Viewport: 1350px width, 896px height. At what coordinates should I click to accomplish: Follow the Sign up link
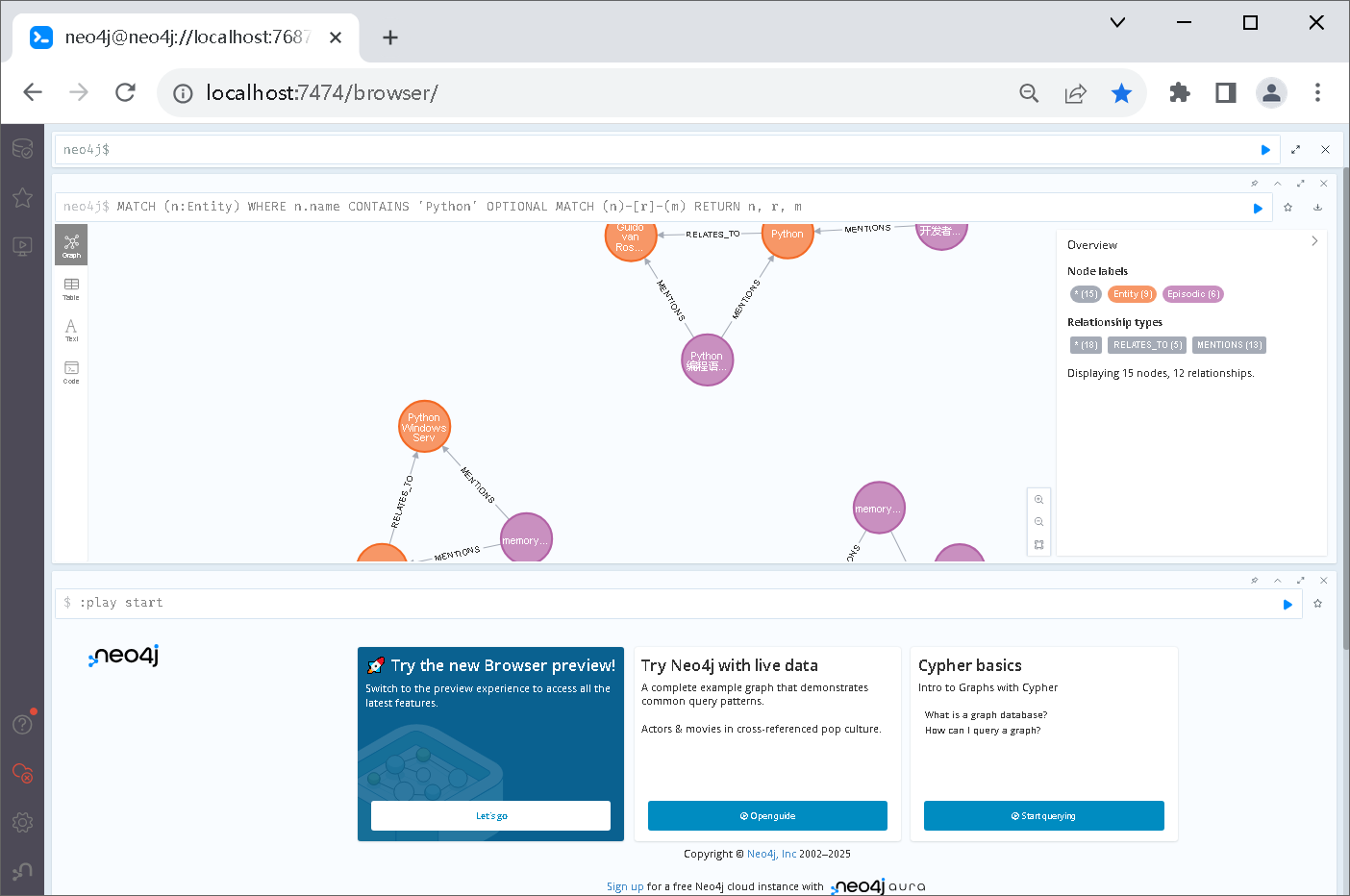tap(625, 886)
